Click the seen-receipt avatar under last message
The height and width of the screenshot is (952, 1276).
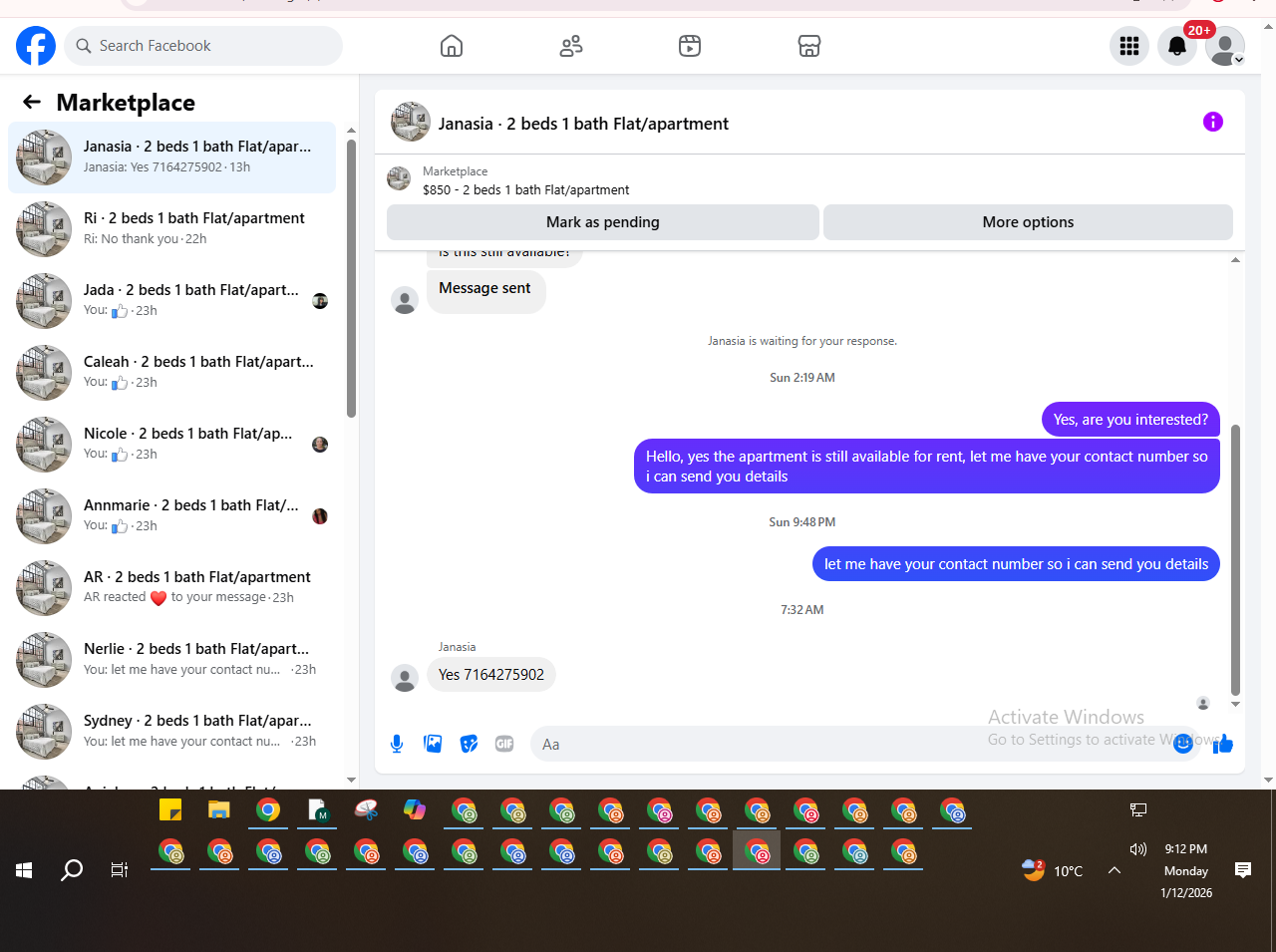1203,703
